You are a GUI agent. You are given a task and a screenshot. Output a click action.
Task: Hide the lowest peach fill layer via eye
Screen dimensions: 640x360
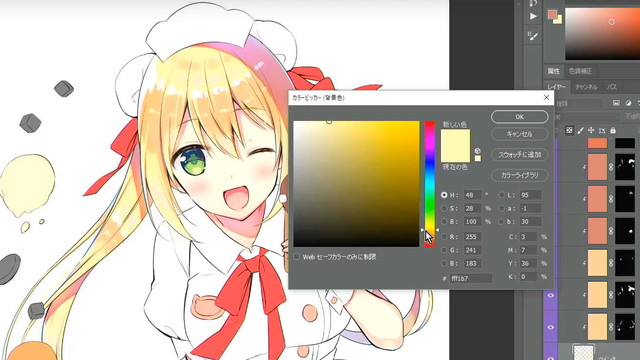tap(551, 327)
